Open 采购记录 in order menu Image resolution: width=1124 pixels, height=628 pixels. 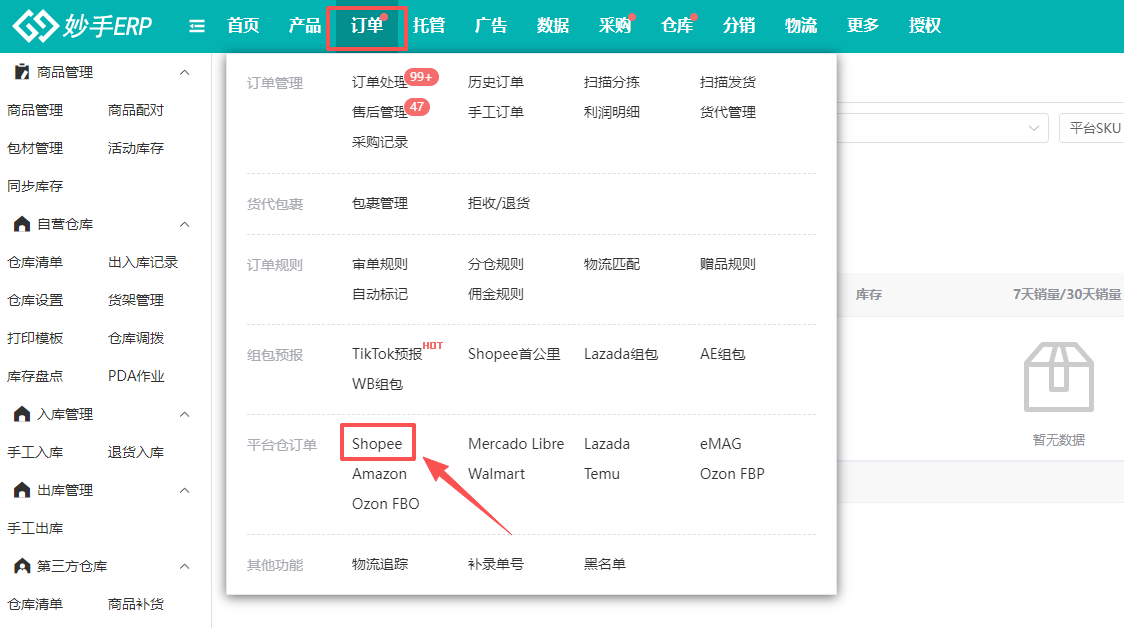tap(380, 143)
